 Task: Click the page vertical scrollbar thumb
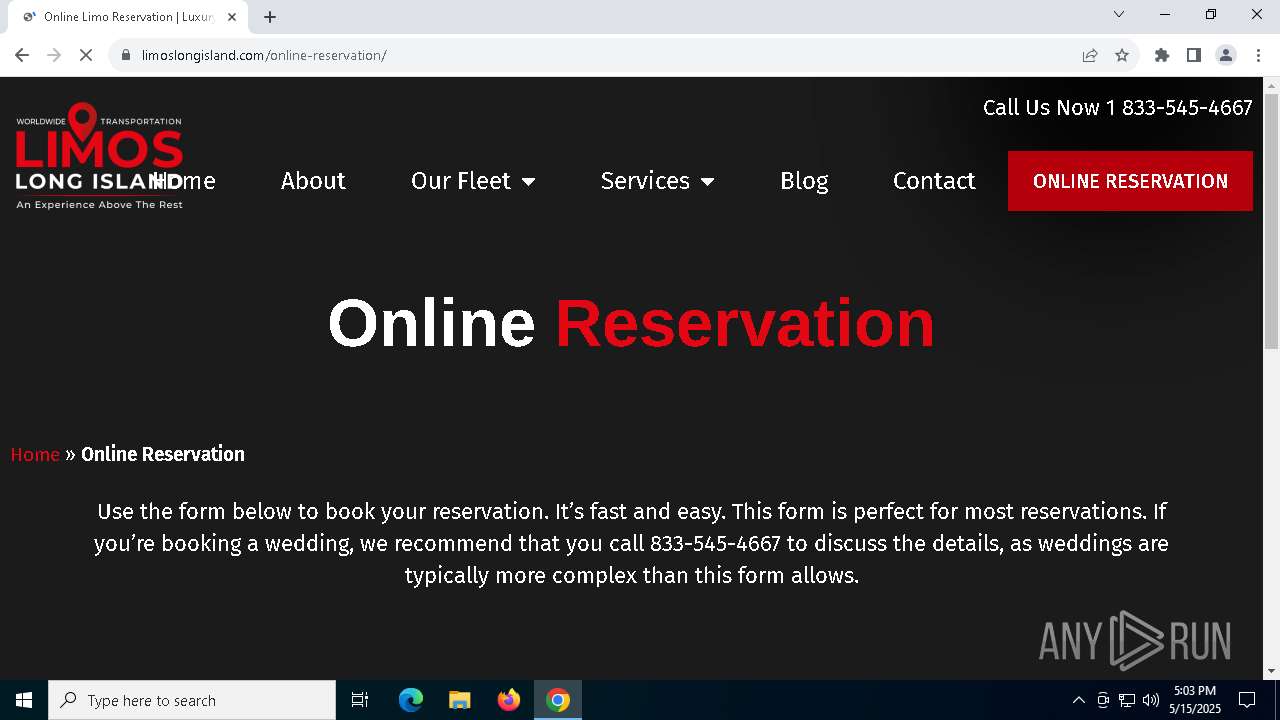[1271, 221]
